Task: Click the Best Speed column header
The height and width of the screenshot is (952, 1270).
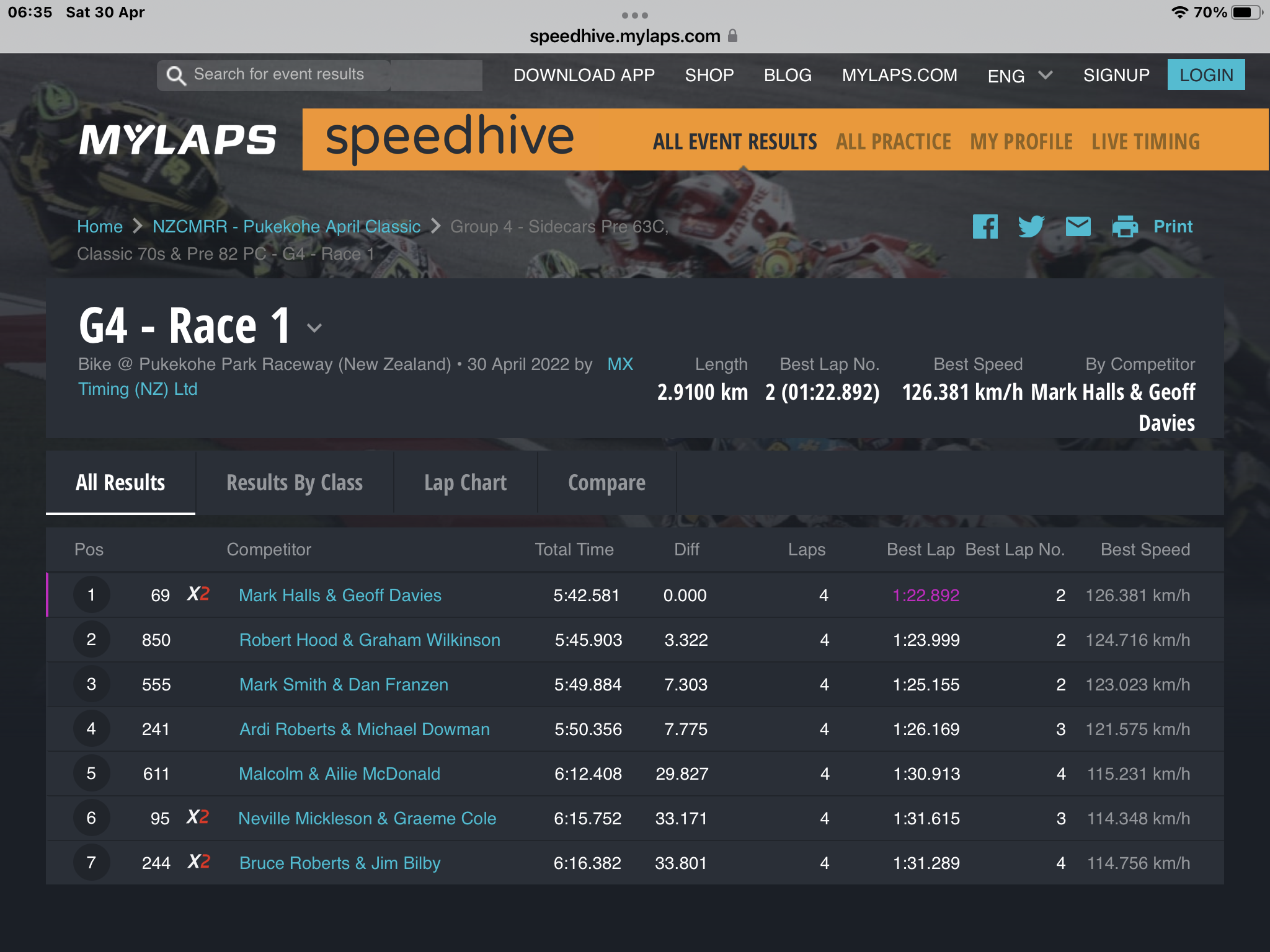Action: 1145,549
